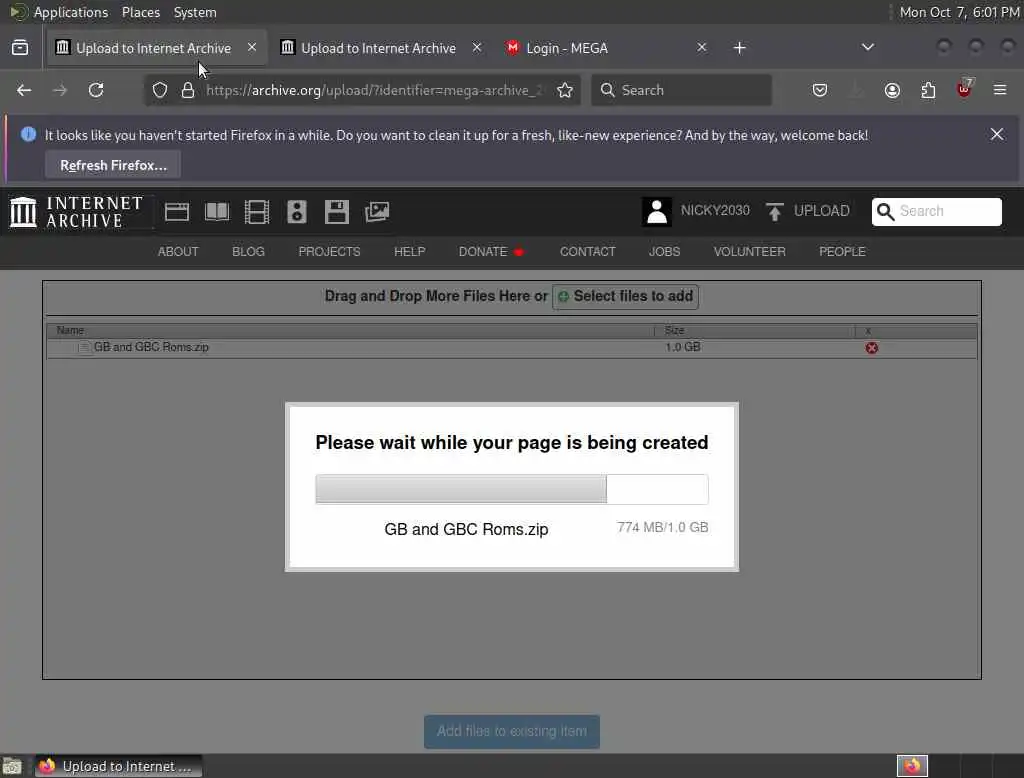This screenshot has width=1024, height=778.
Task: Click the Internet Archive logo
Action: pos(76,212)
